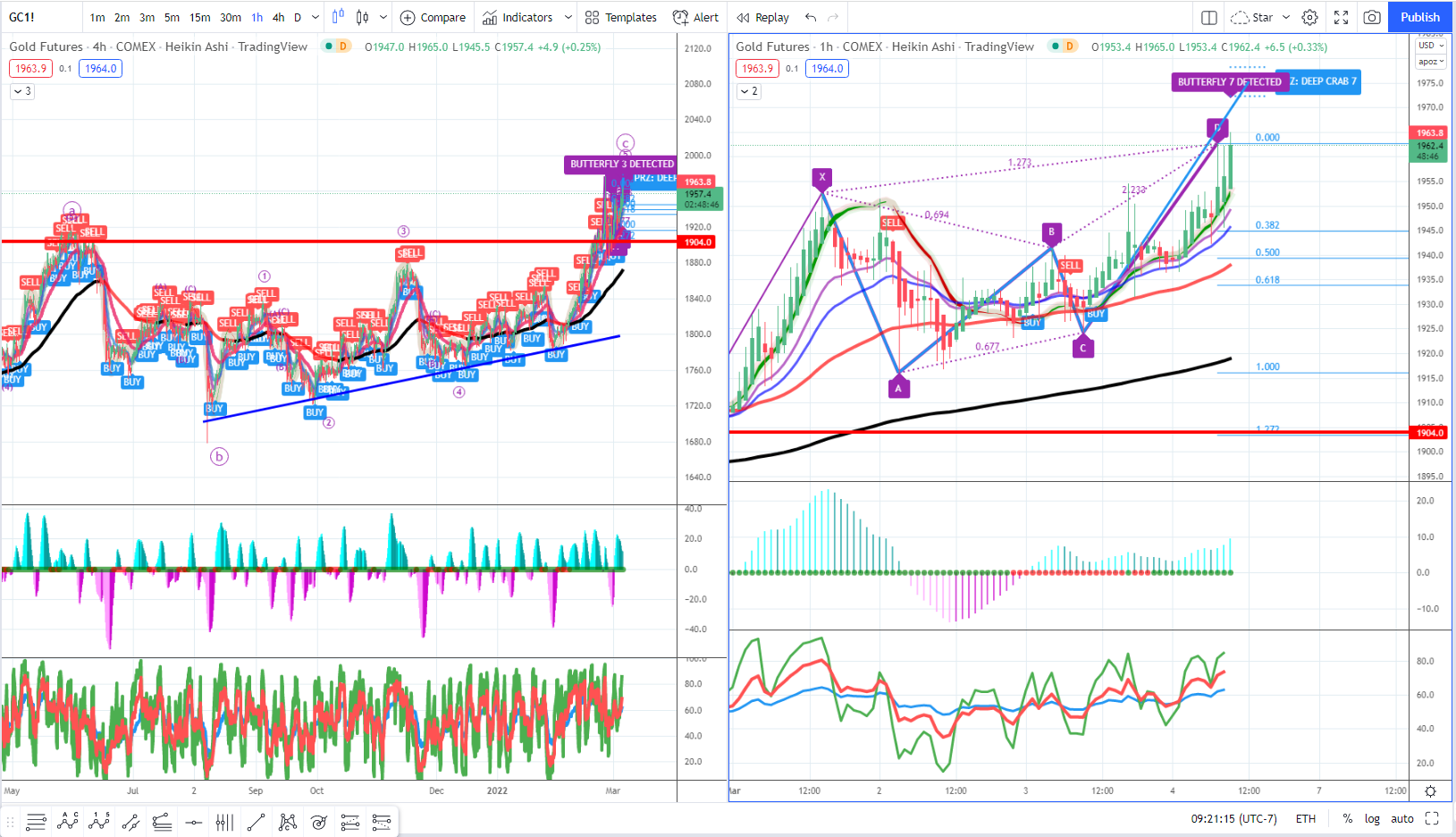
Task: Switch interval to D
Action: [298, 17]
